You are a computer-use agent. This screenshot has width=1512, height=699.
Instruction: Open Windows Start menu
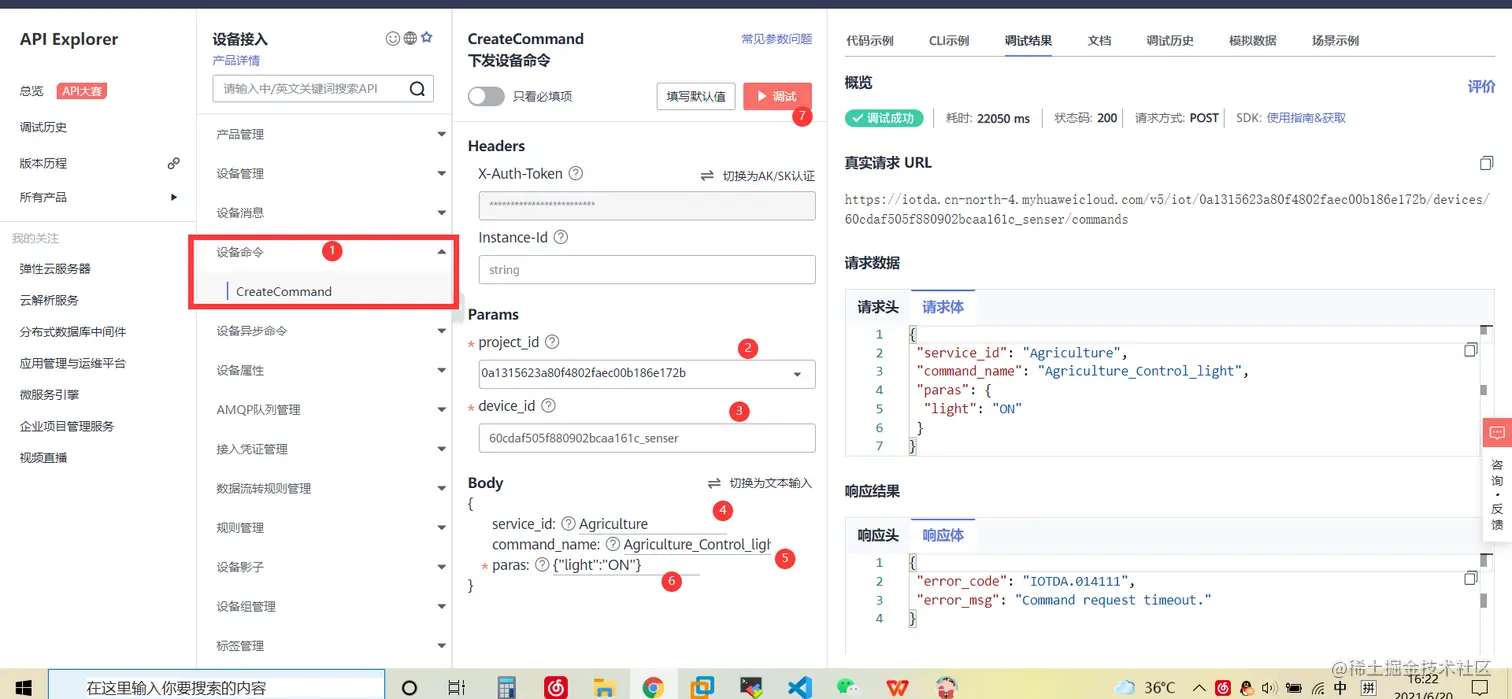22,687
